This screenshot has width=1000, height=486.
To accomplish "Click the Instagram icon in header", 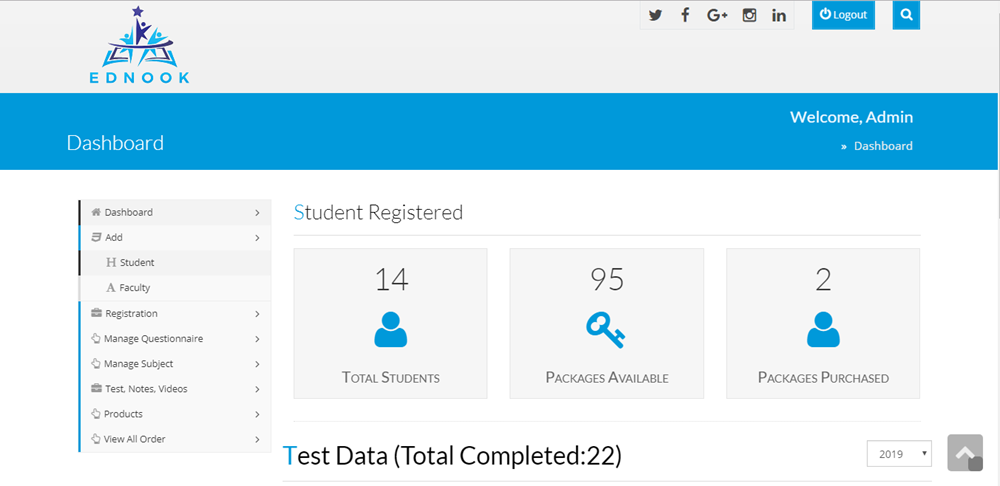I will (x=749, y=15).
